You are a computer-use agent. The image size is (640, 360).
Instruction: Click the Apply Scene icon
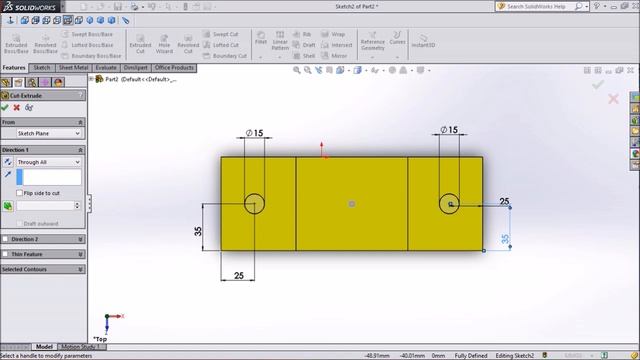point(403,70)
